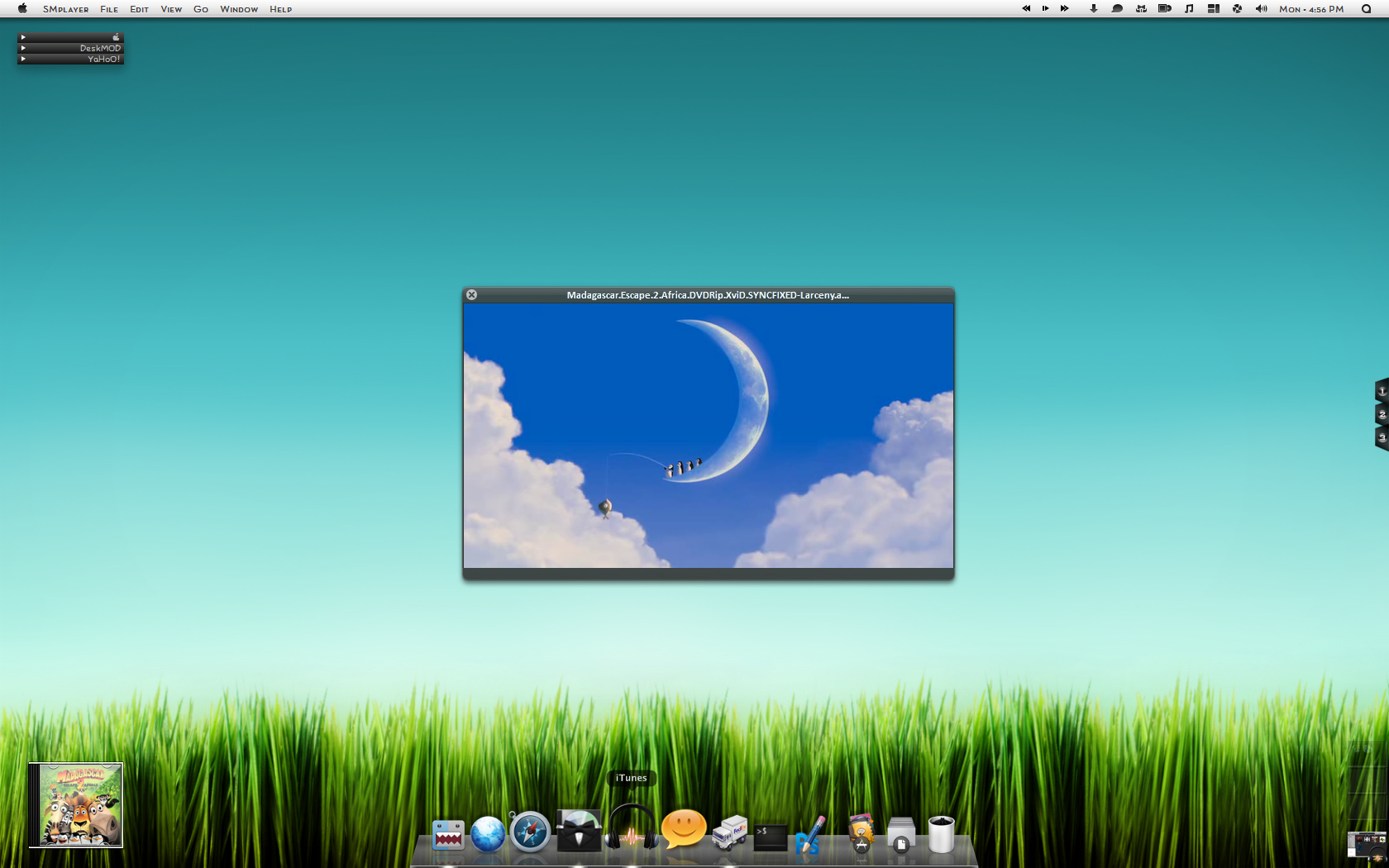Viewport: 1389px width, 868px height.
Task: Open the tuxedo disc dock icon
Action: [x=579, y=830]
